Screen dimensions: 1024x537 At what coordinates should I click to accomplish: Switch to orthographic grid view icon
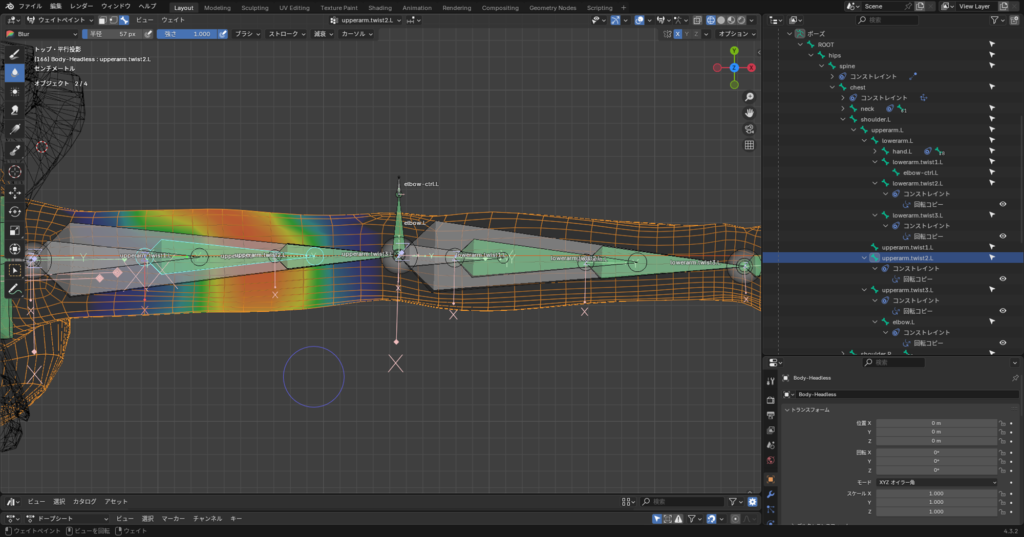coord(749,145)
